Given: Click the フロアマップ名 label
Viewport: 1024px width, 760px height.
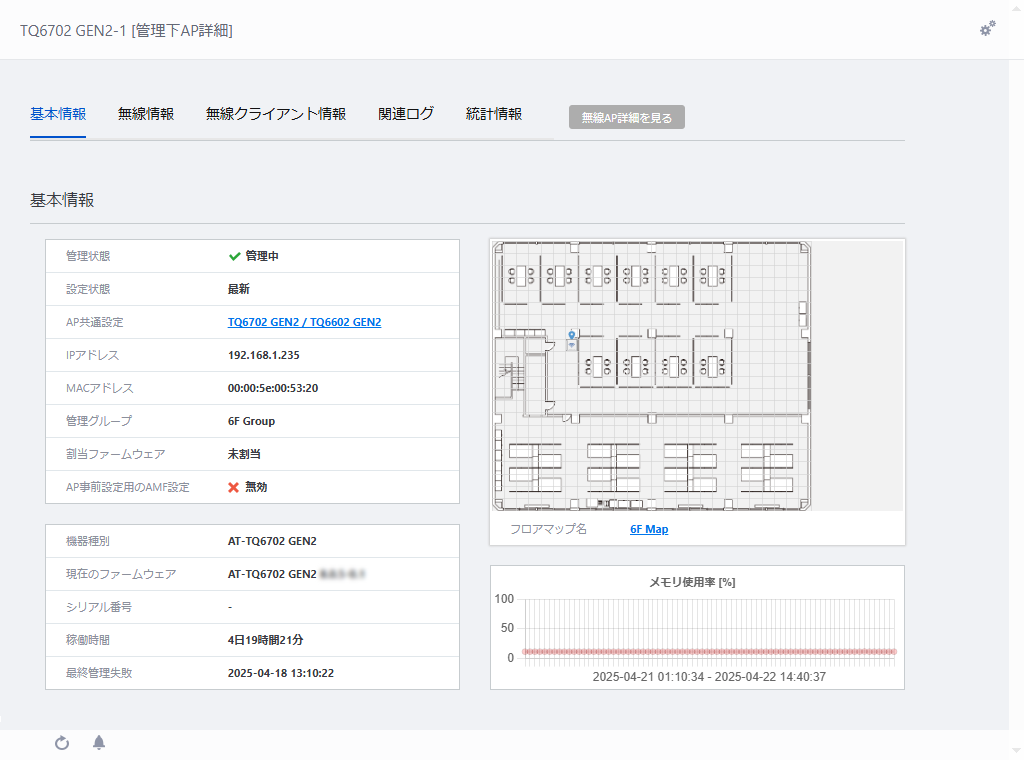Looking at the screenshot, I should (548, 530).
